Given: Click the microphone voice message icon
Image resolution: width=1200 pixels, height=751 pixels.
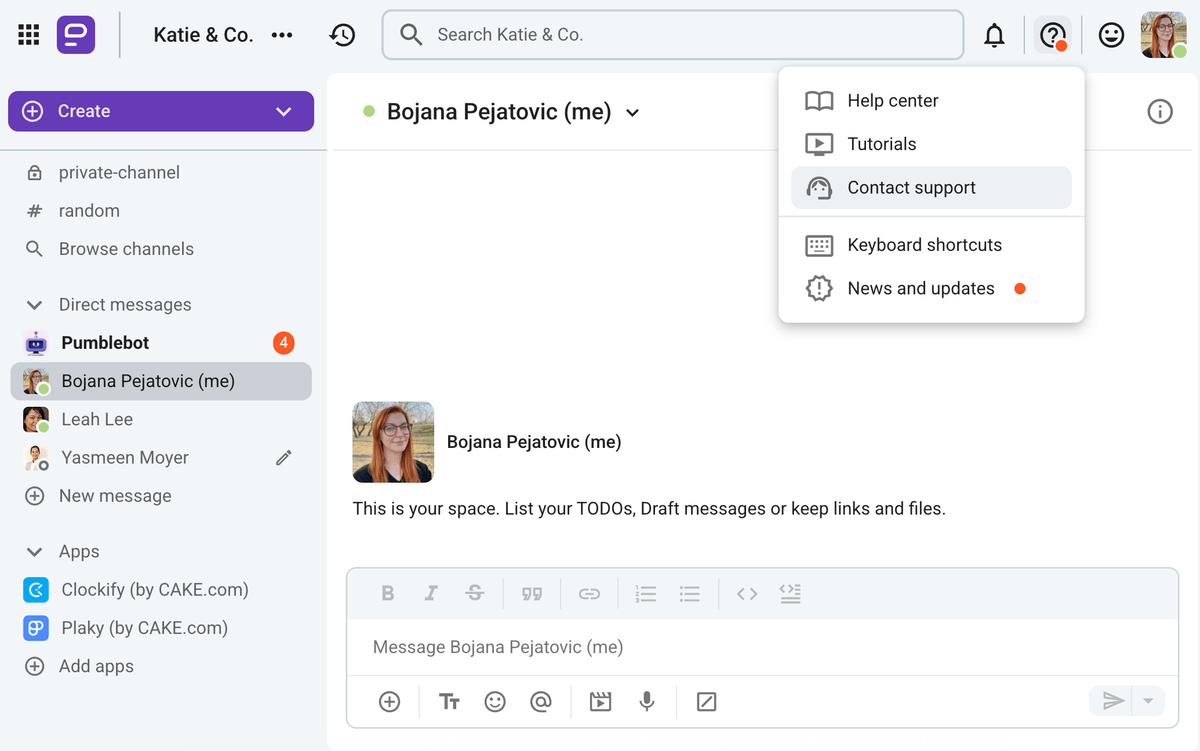Looking at the screenshot, I should [647, 702].
